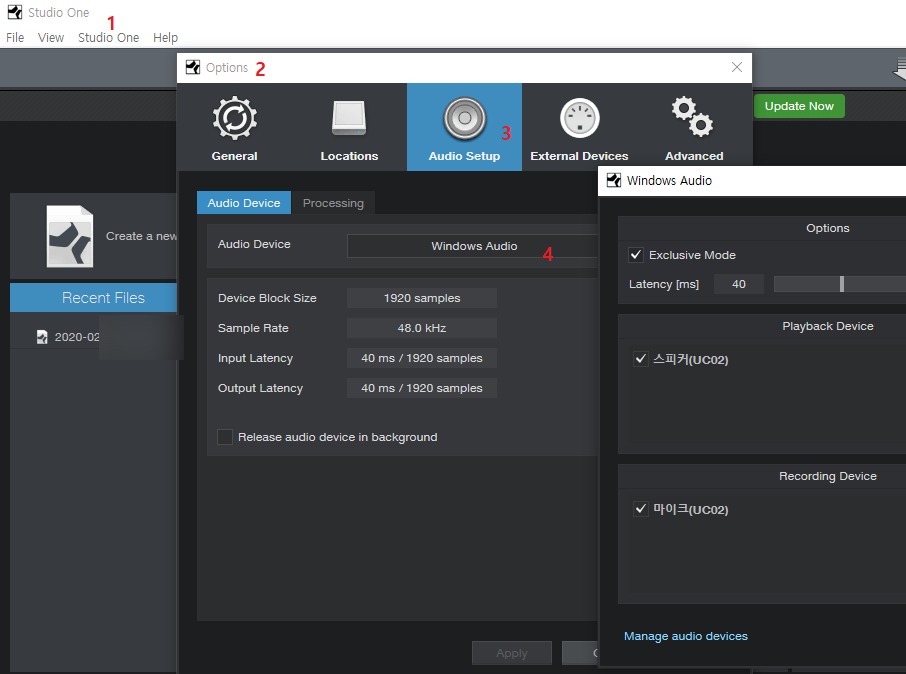Click the Apply button
Screen dimensions: 906x674
coord(511,653)
